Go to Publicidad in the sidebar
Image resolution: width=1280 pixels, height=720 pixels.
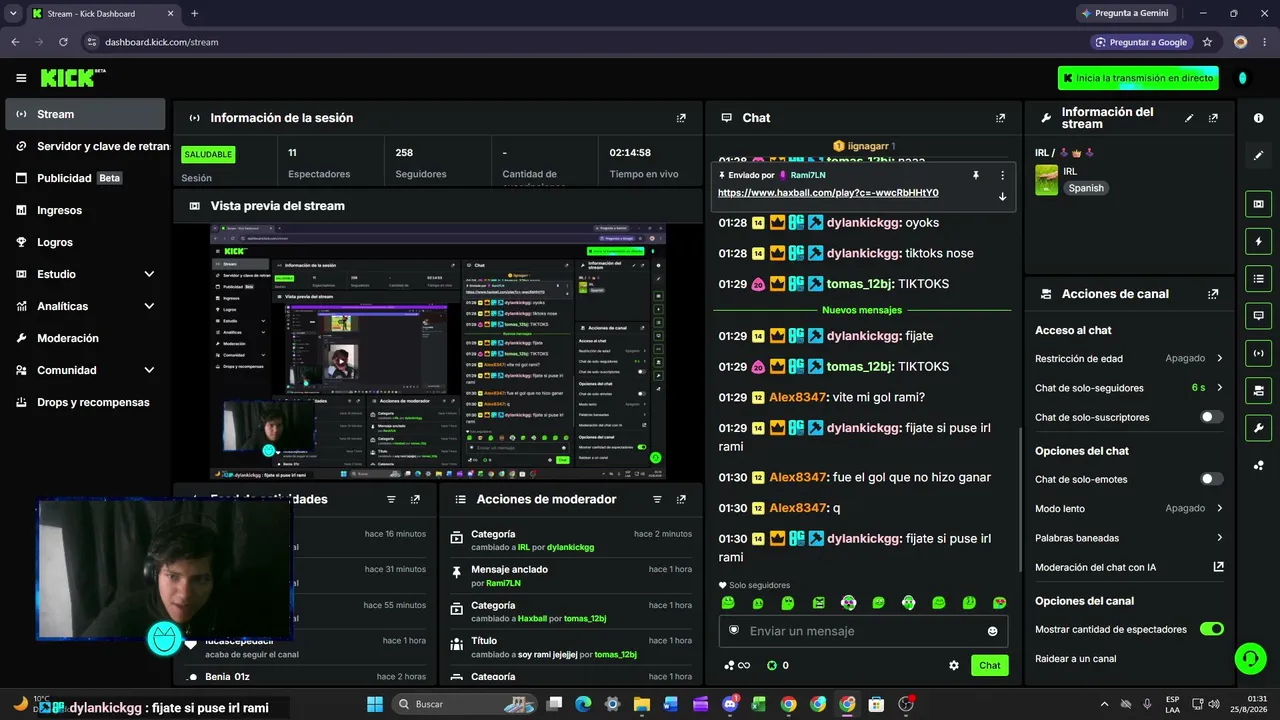(x=85, y=178)
